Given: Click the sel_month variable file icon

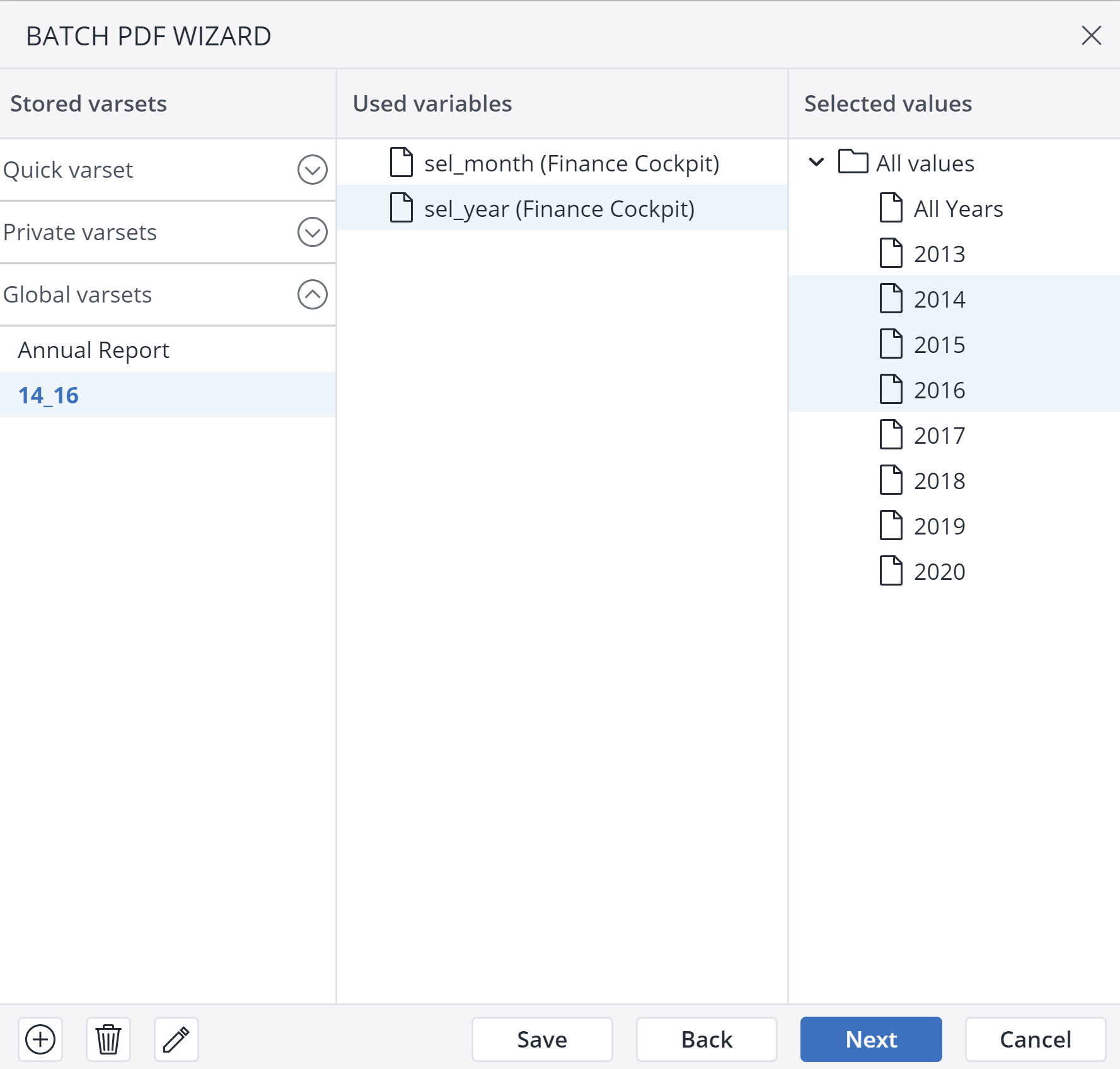Looking at the screenshot, I should point(401,162).
